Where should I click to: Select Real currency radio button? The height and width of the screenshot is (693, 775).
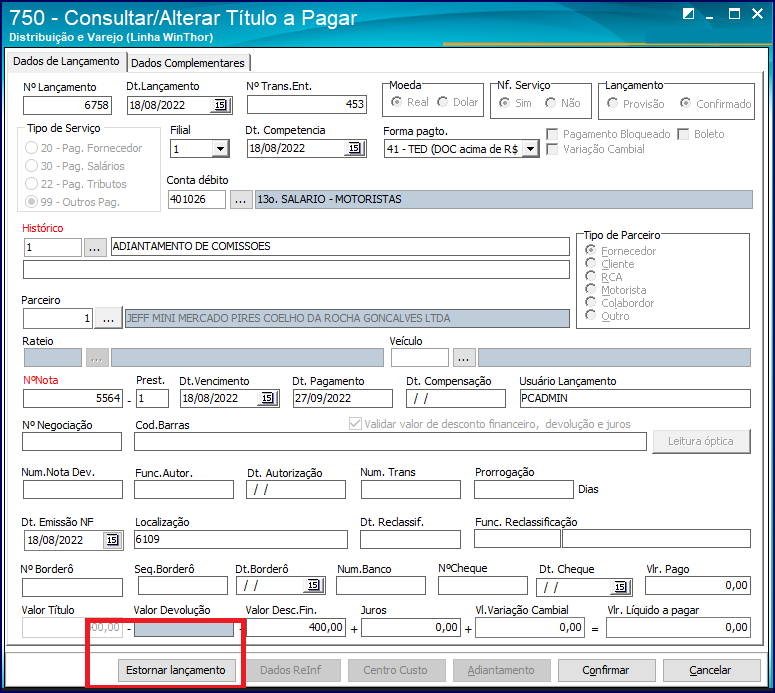[396, 102]
